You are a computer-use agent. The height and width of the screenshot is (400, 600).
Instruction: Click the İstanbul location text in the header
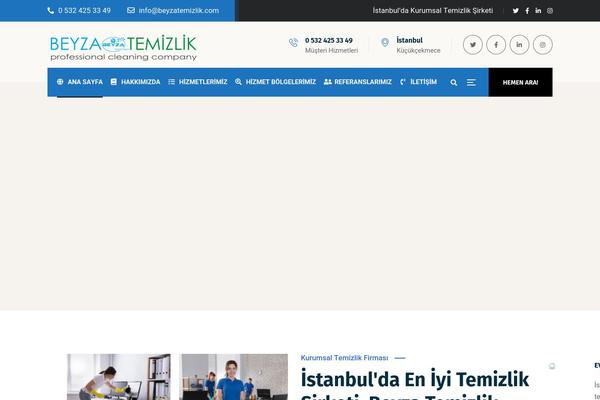[409, 40]
